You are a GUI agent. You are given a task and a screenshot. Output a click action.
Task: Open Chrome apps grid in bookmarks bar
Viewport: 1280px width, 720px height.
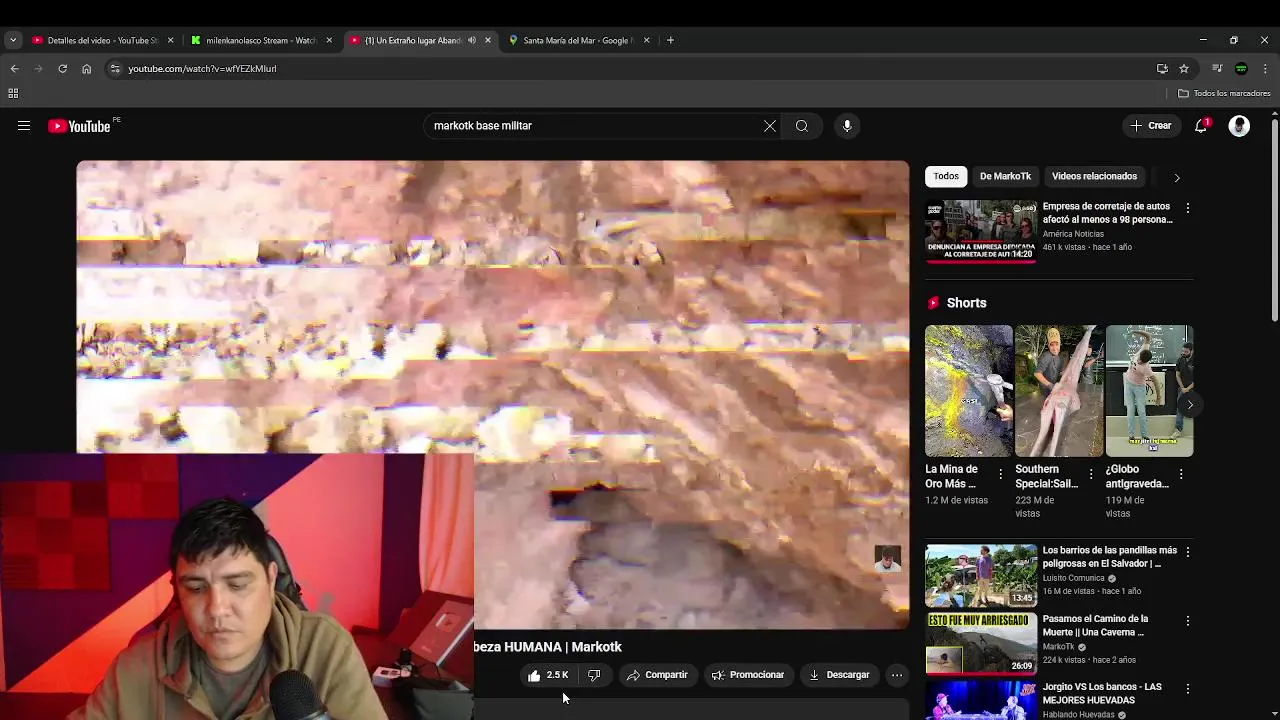[13, 94]
